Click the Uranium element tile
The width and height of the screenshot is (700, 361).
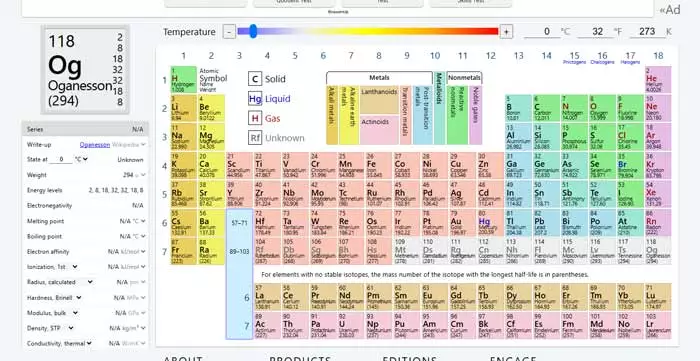point(351,325)
